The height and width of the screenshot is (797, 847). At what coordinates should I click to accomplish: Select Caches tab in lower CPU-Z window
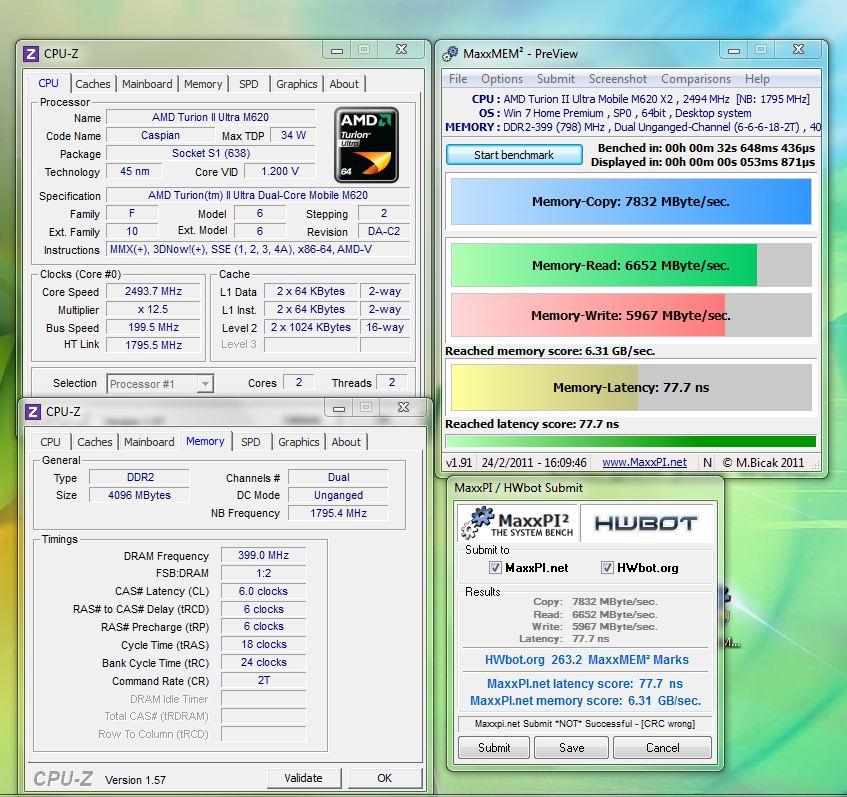click(95, 442)
